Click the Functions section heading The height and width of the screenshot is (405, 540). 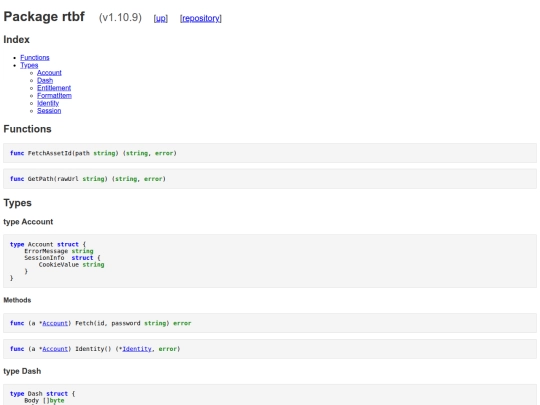click(x=27, y=129)
